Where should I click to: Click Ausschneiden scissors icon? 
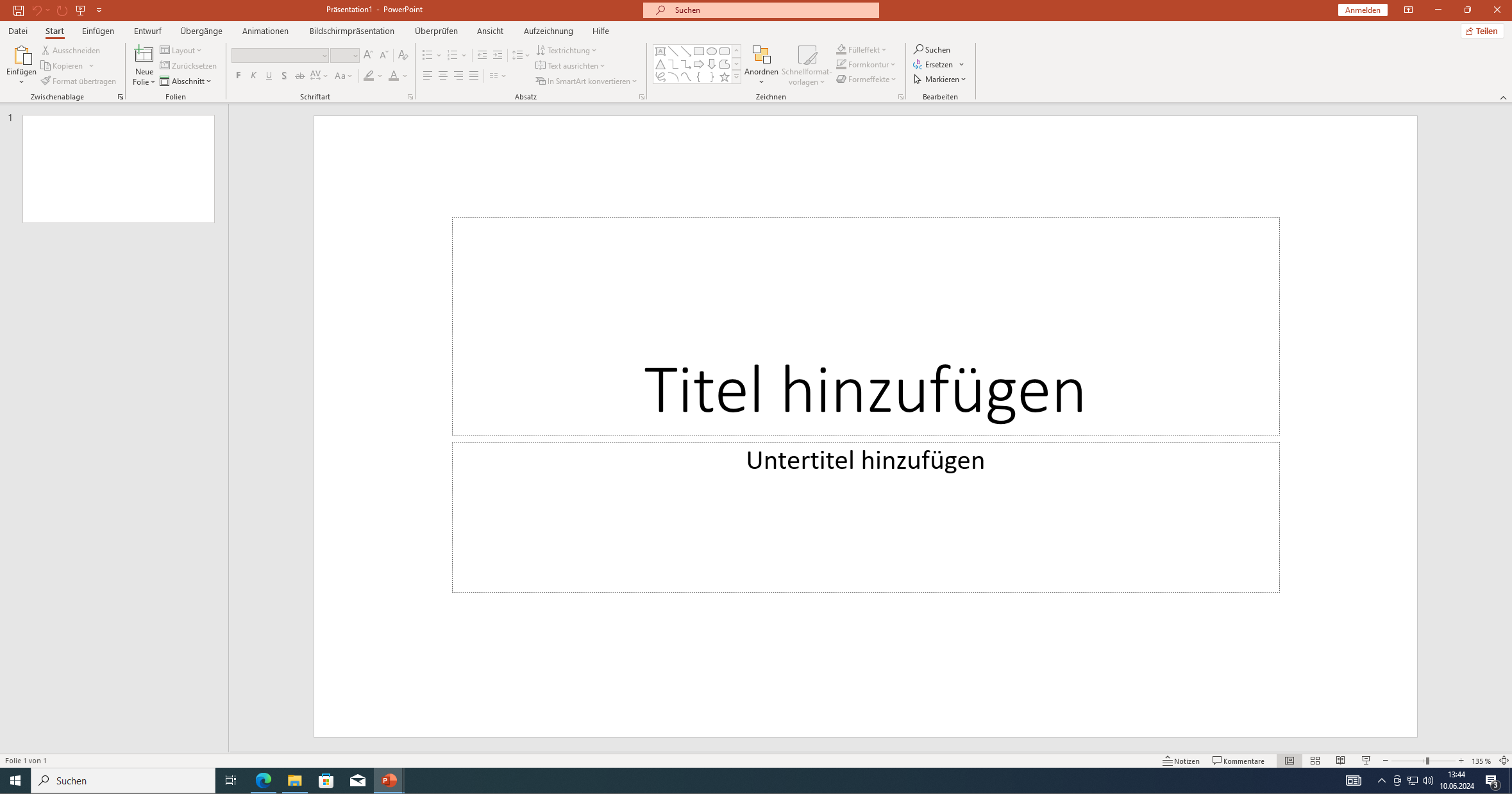pyautogui.click(x=46, y=50)
